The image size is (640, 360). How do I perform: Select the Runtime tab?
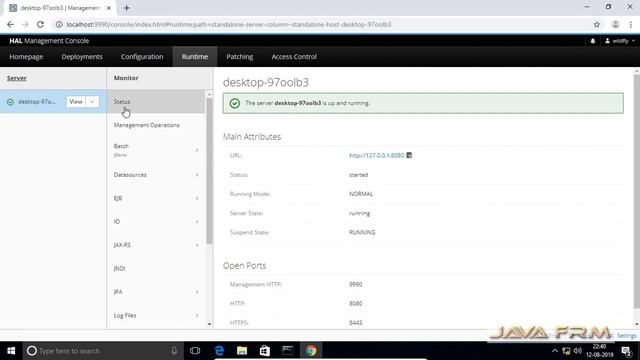click(195, 57)
